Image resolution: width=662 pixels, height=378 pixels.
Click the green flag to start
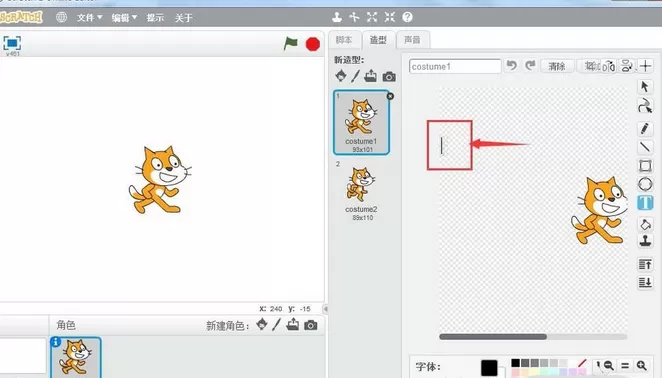click(290, 43)
